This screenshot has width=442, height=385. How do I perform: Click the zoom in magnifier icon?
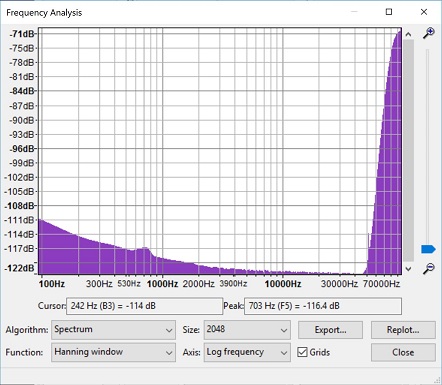pos(428,33)
